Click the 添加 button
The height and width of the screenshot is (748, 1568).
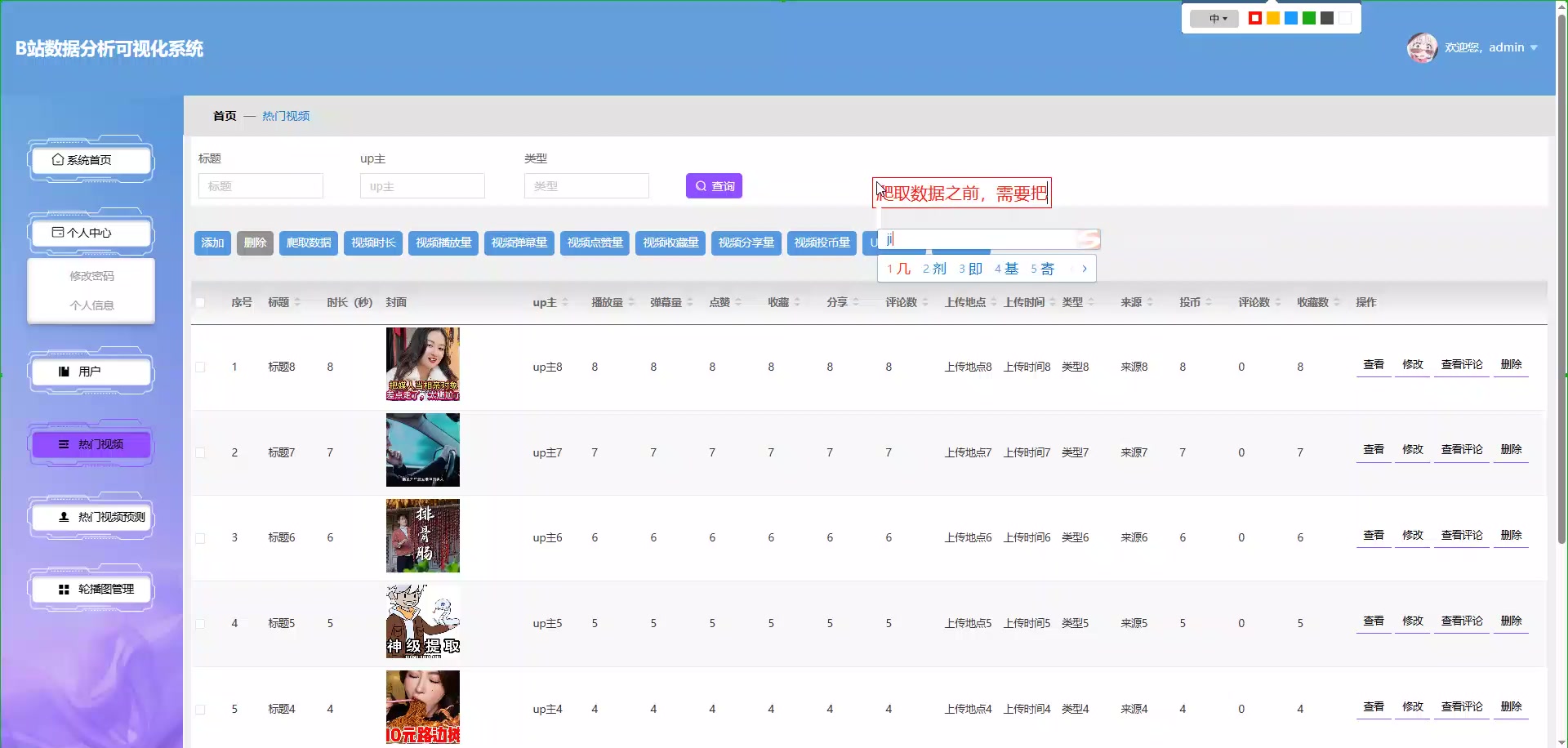pyautogui.click(x=212, y=243)
